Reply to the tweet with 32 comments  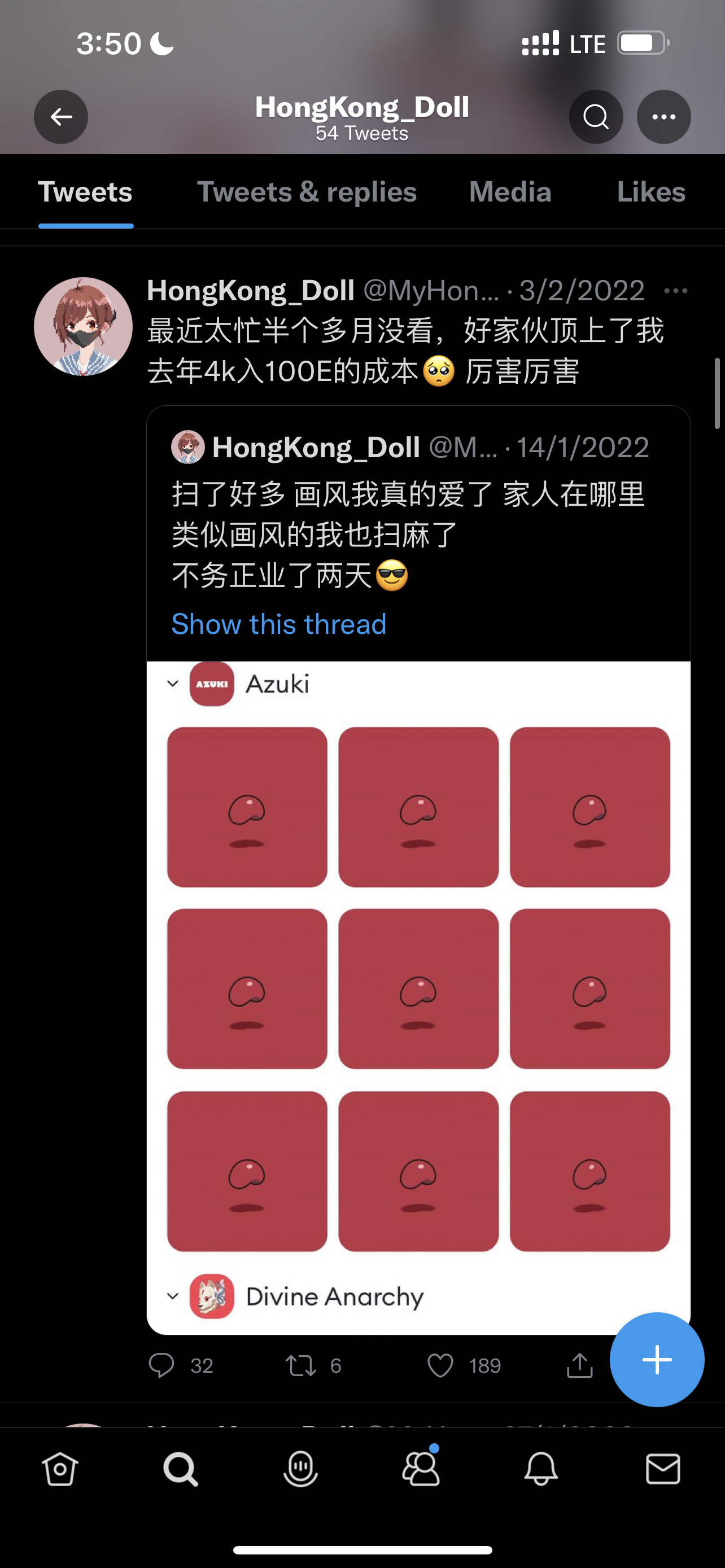pyautogui.click(x=161, y=1365)
